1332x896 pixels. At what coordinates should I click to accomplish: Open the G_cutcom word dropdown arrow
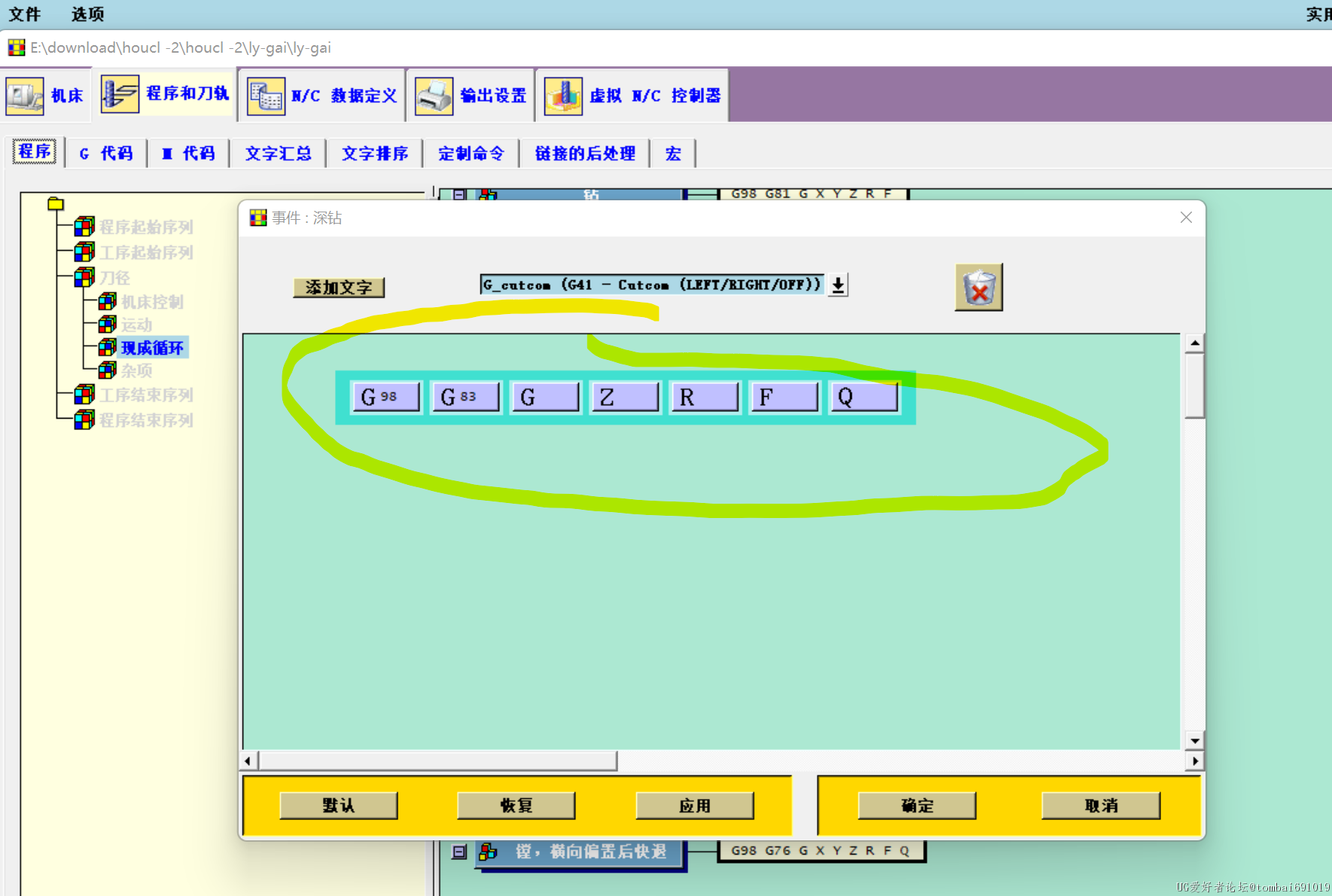[x=837, y=285]
